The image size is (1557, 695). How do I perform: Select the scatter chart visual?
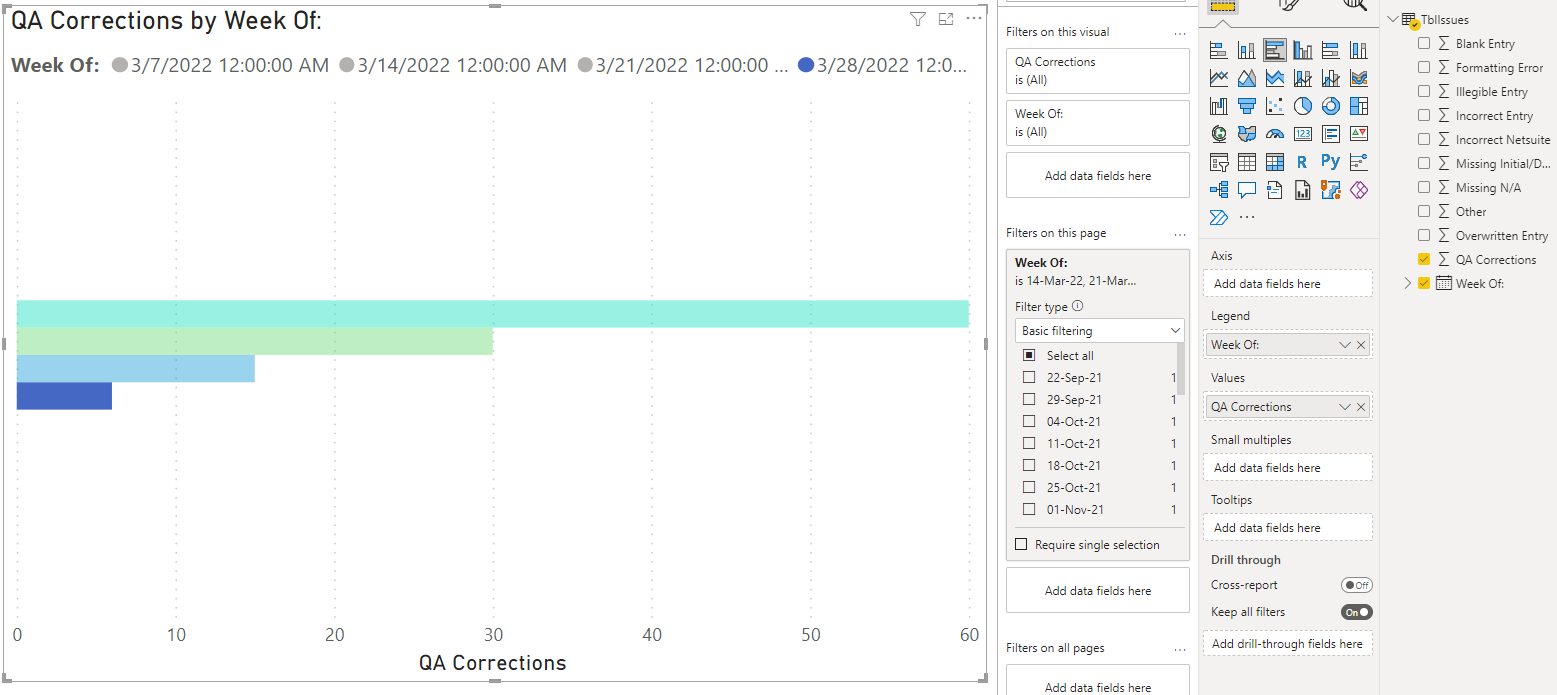(1274, 106)
